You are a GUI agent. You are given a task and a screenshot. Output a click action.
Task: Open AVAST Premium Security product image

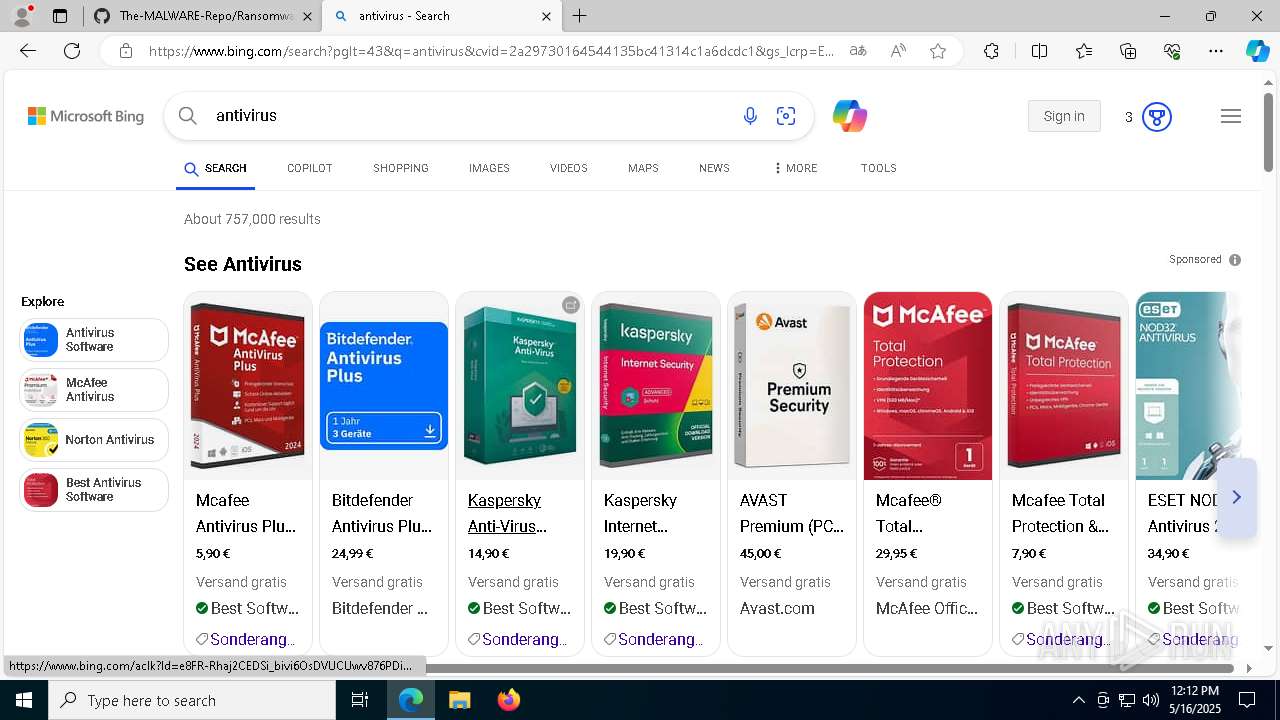(792, 386)
